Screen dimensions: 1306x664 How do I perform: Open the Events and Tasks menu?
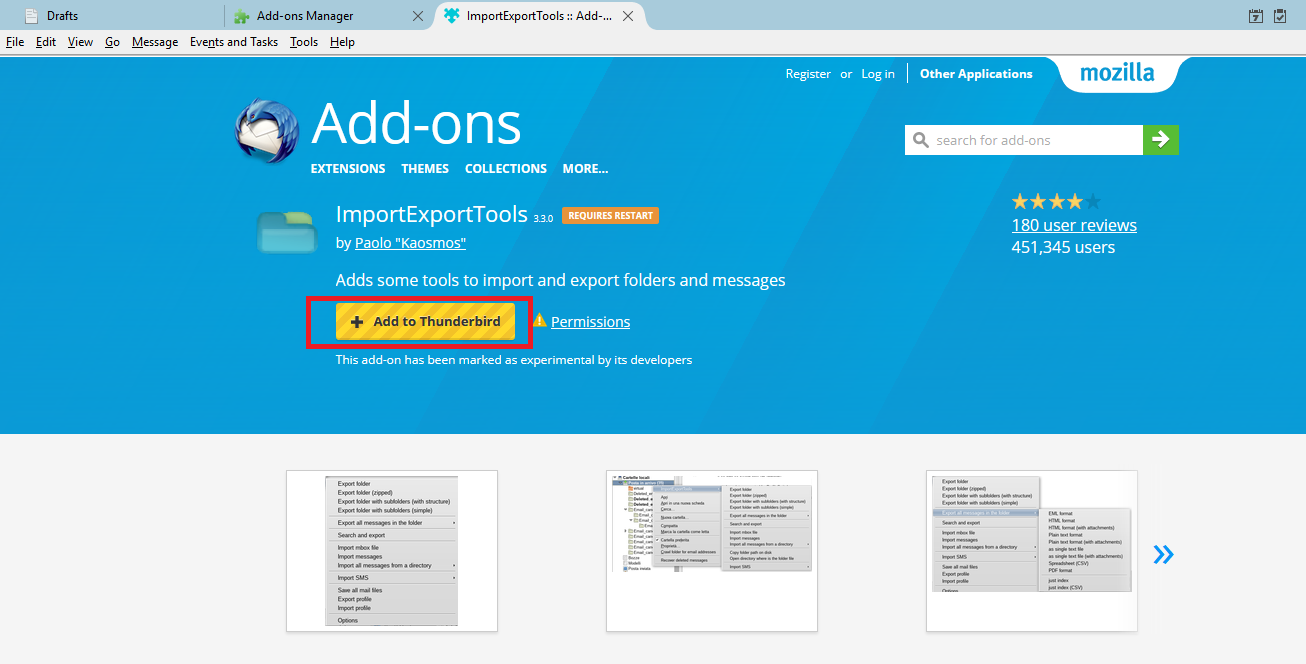pos(234,42)
